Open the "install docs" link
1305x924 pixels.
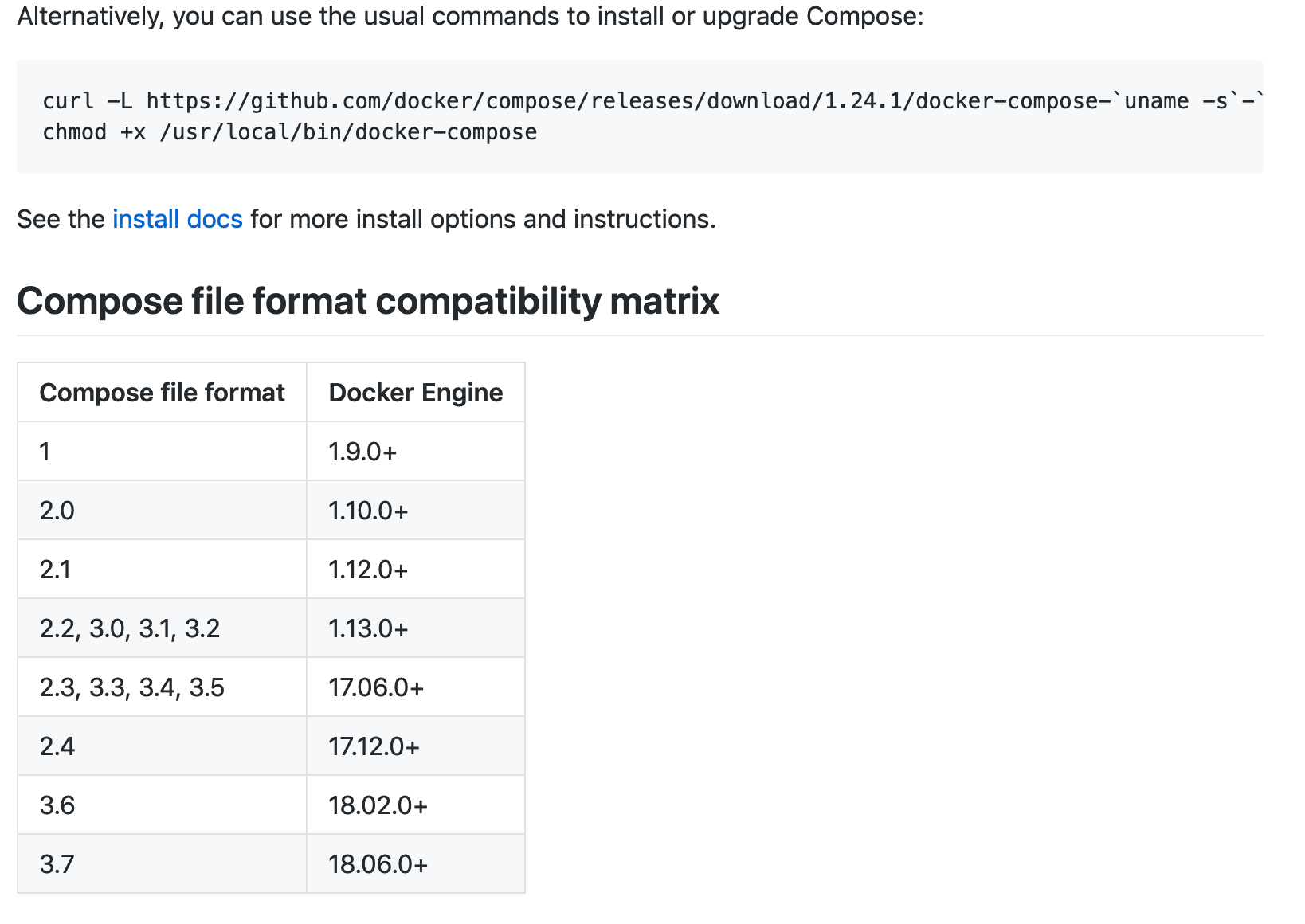pos(177,219)
